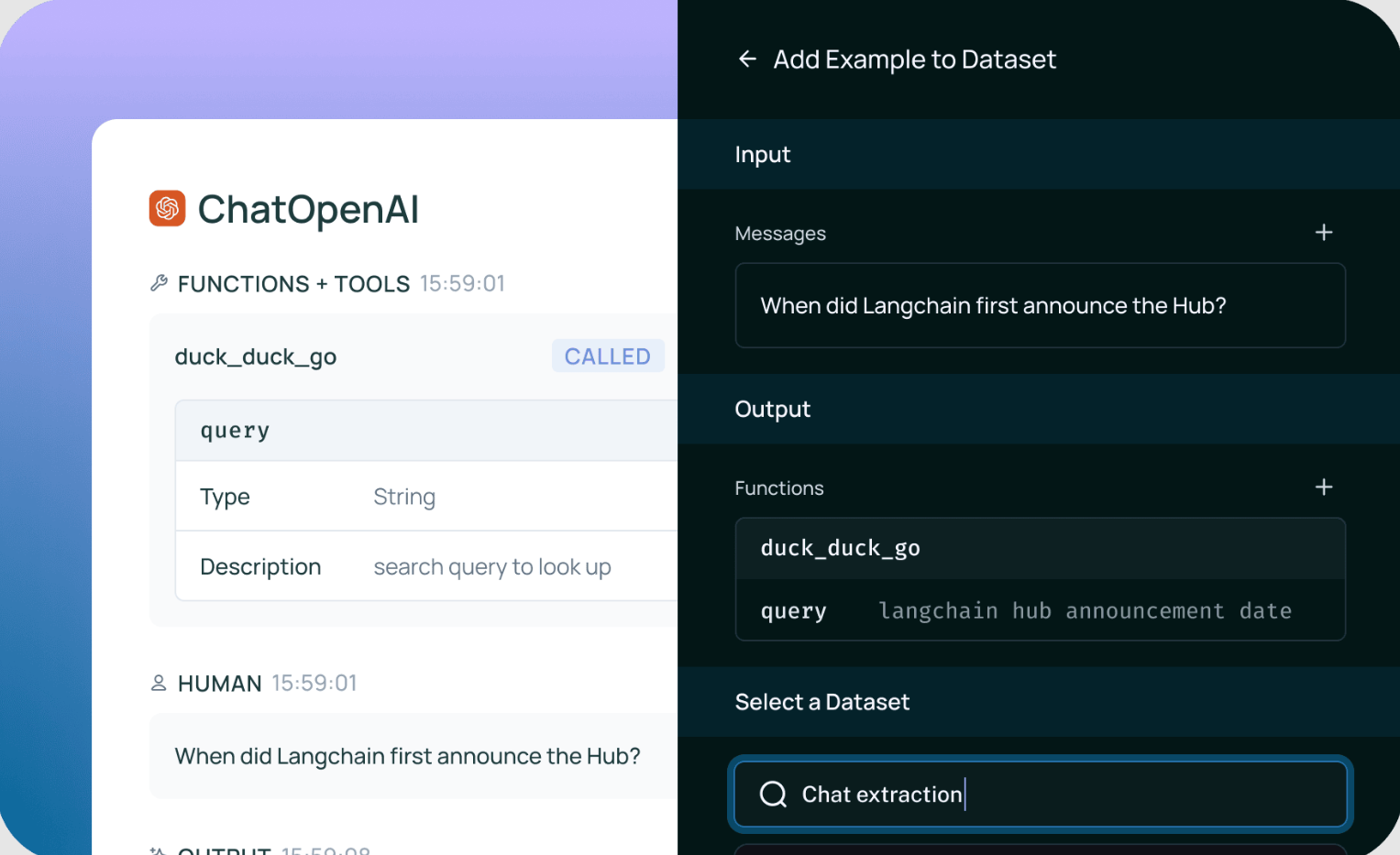This screenshot has height=855, width=1400.
Task: Click the Functions label in Output
Action: click(779, 488)
